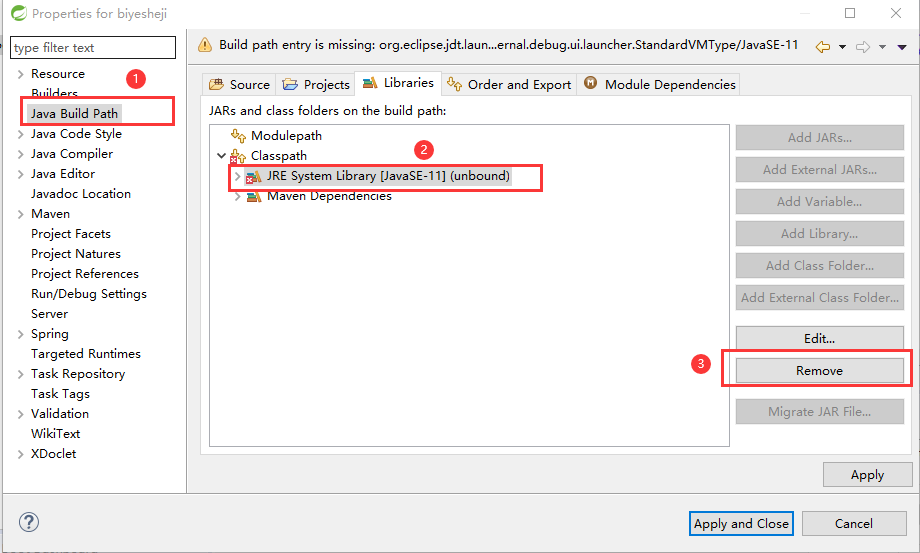Expand the Spring category
Viewport: 920px width, 553px height.
[x=21, y=334]
